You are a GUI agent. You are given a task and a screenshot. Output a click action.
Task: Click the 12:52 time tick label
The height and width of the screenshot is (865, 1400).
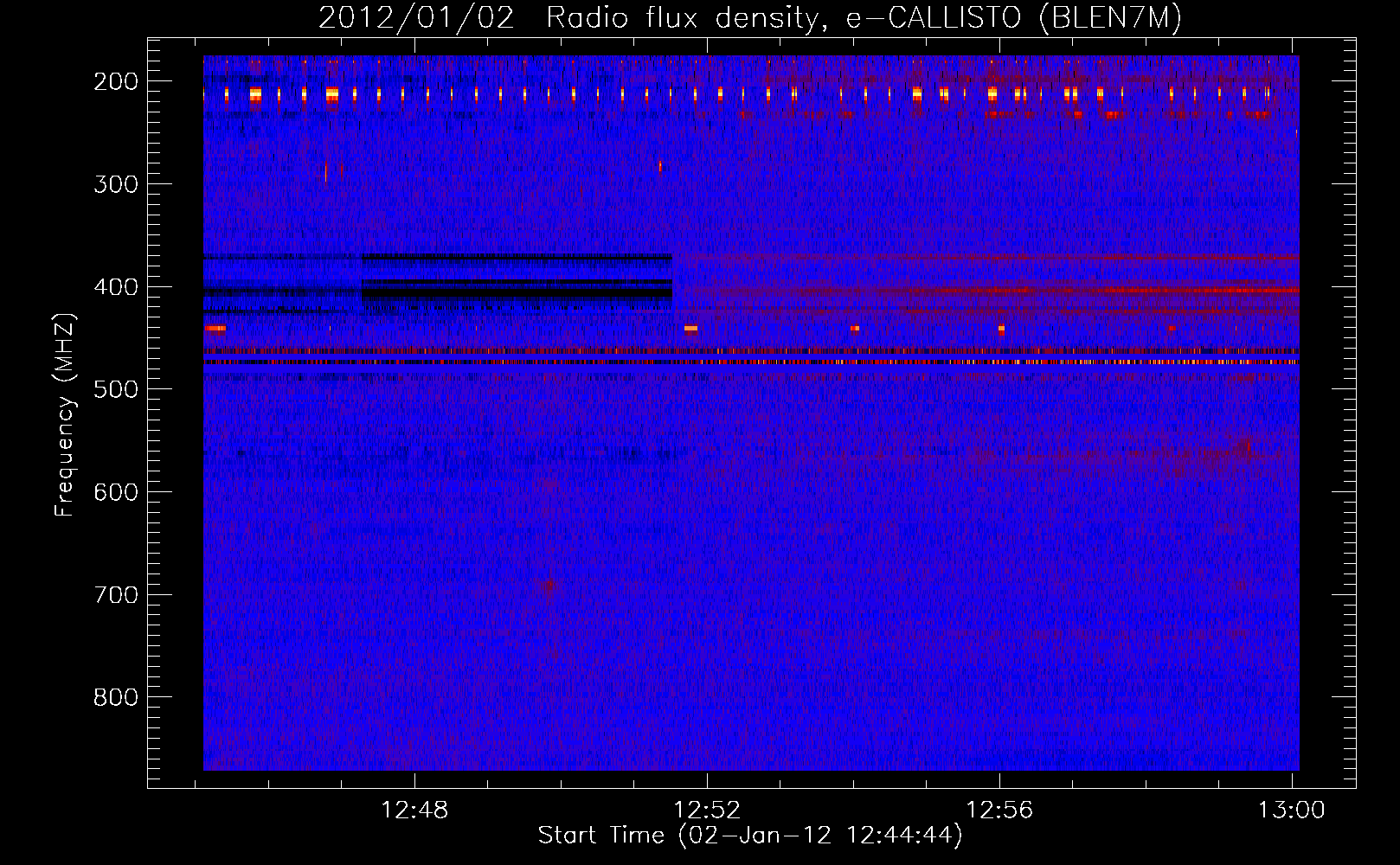coord(707,811)
